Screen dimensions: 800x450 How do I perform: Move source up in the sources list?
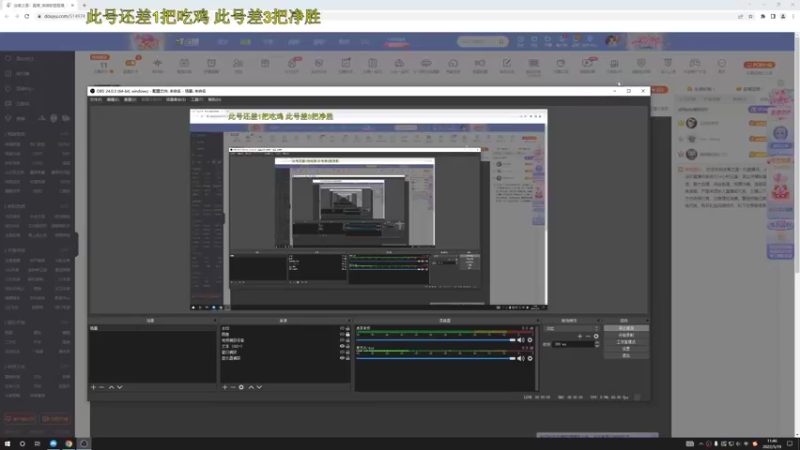tap(251, 387)
